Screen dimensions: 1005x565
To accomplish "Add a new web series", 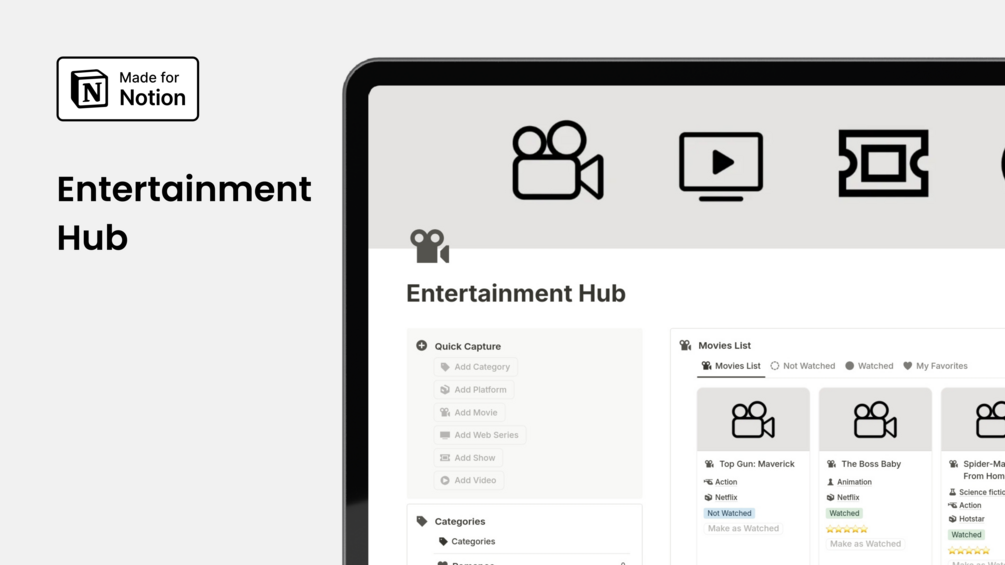I will [x=479, y=435].
